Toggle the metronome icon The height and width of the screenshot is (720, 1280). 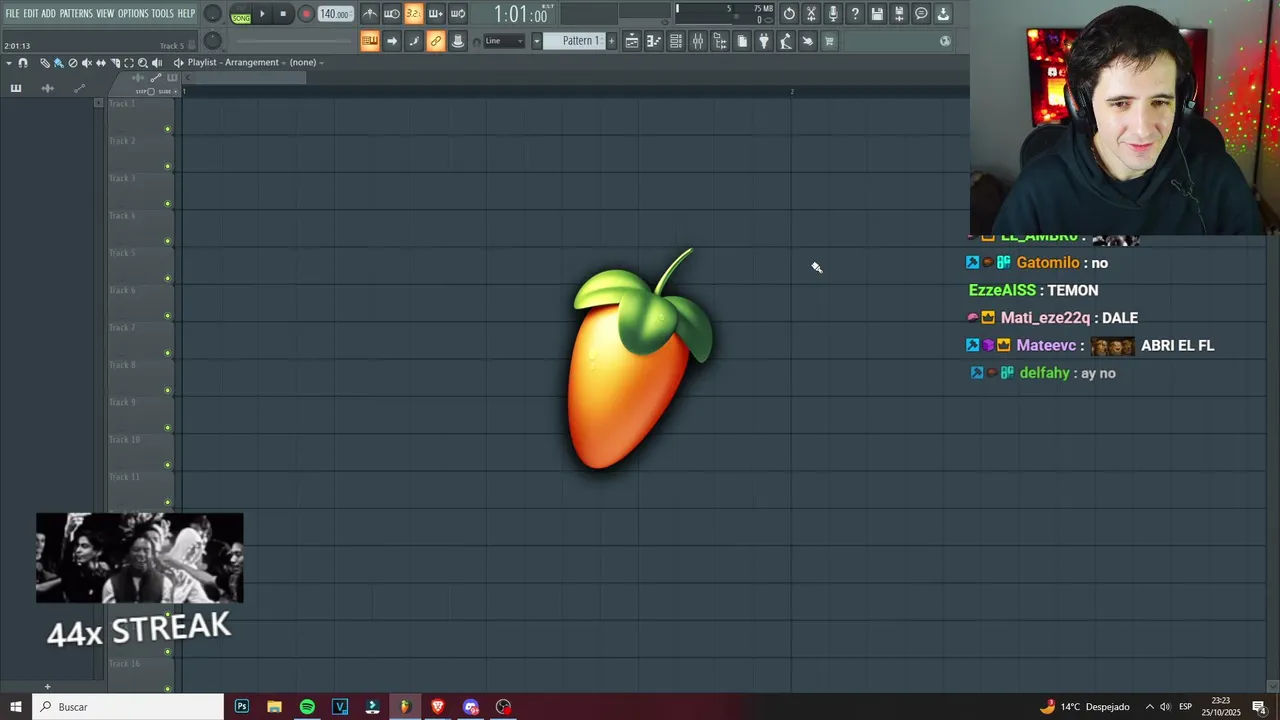(370, 14)
